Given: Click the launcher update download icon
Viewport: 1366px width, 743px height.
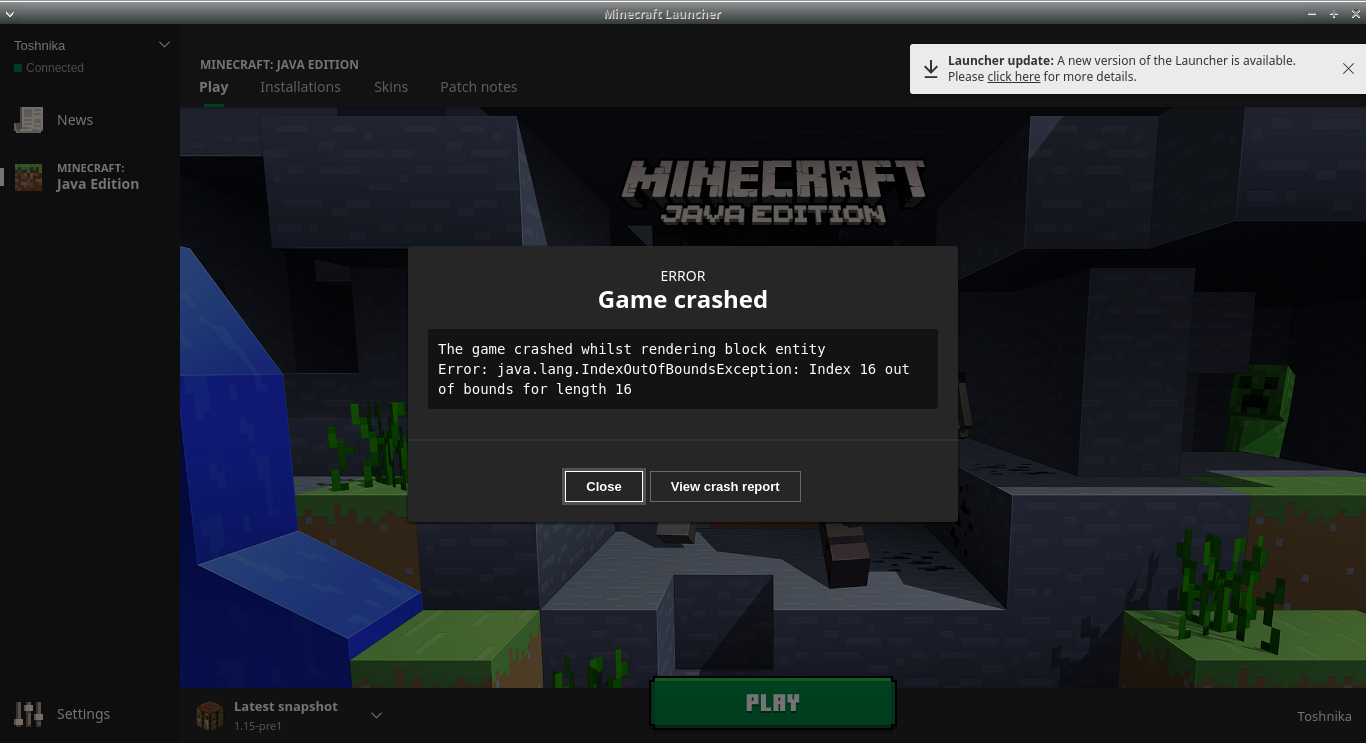Looking at the screenshot, I should pos(931,68).
